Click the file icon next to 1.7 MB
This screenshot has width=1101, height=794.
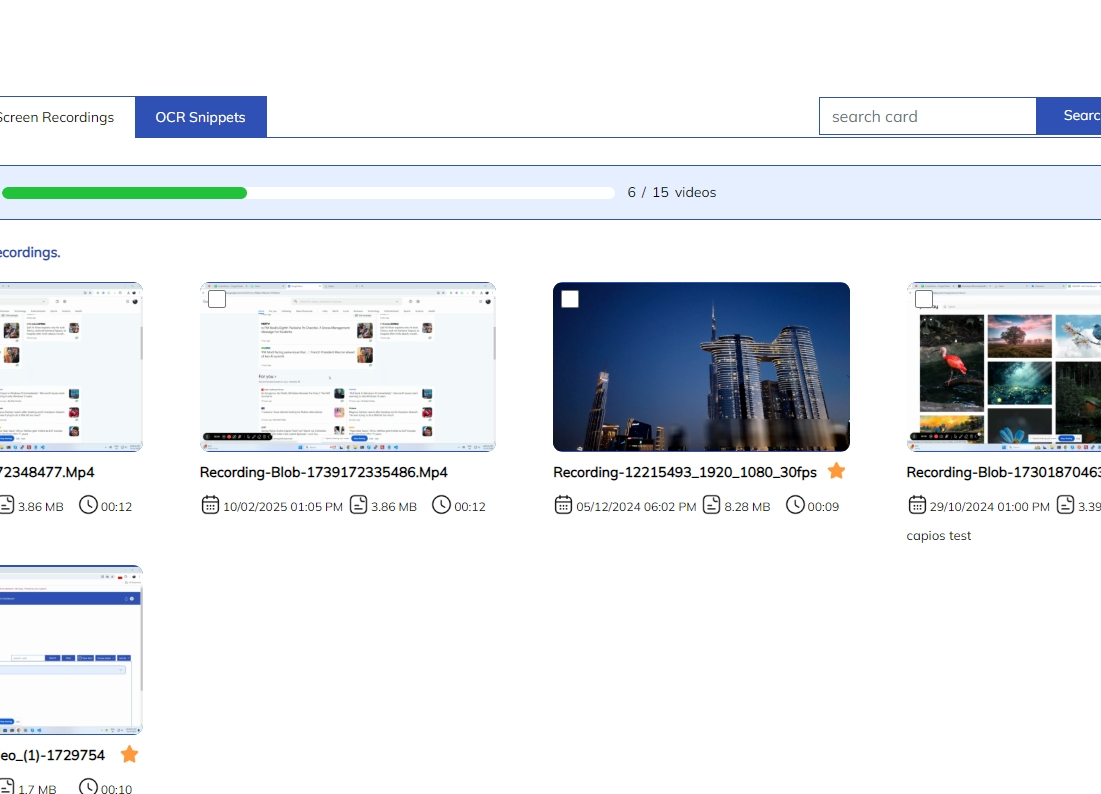(6, 787)
